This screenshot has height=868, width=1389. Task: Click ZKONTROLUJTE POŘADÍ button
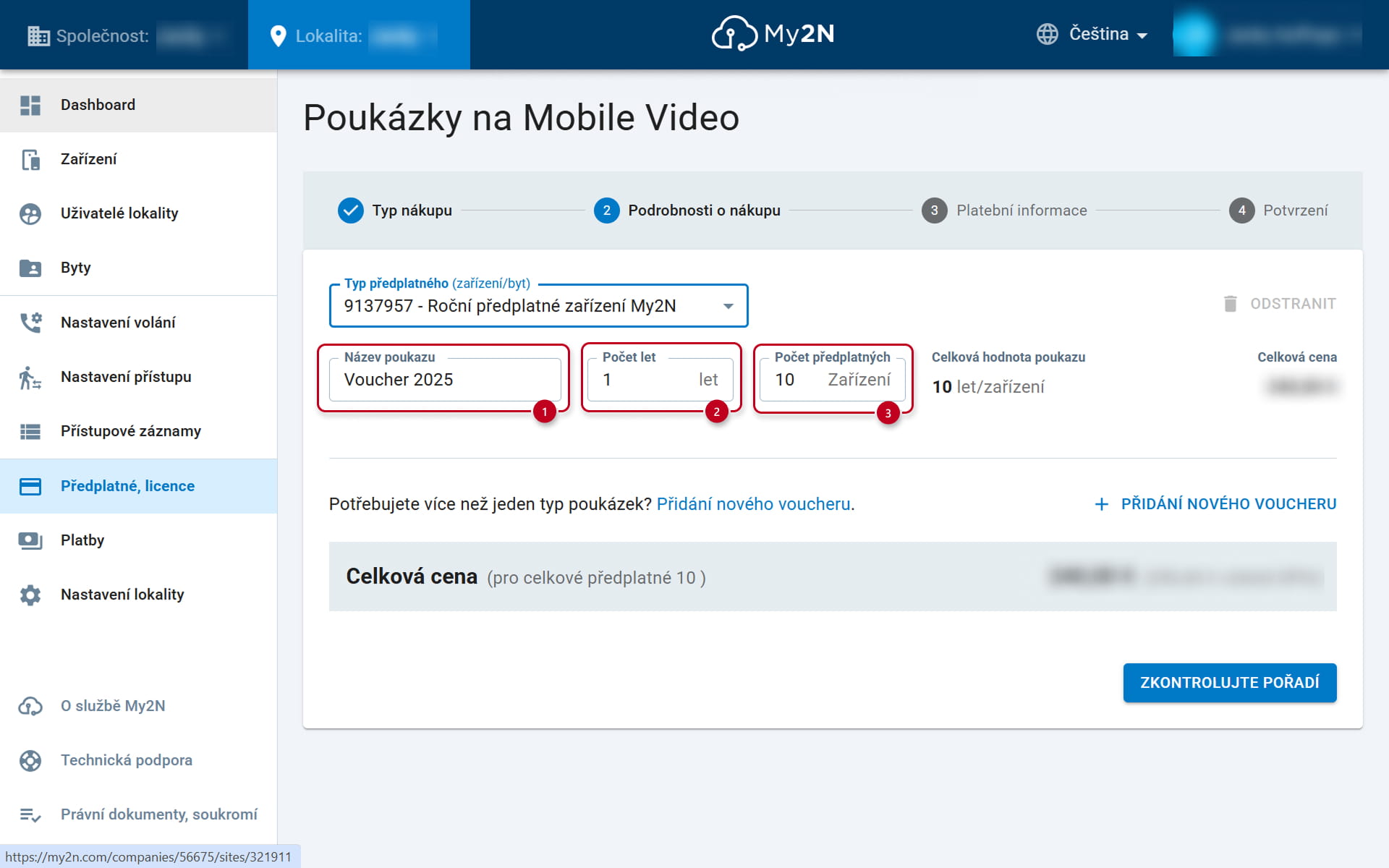click(1230, 683)
